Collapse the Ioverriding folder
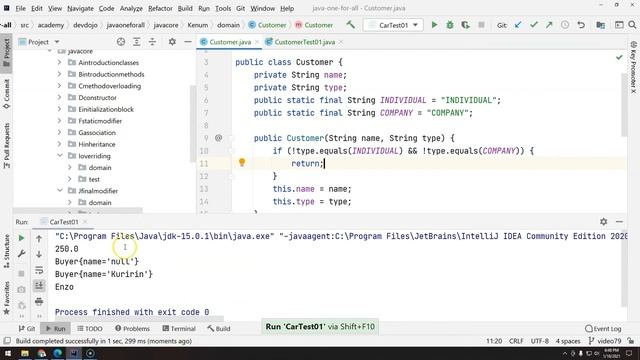 pos(60,156)
